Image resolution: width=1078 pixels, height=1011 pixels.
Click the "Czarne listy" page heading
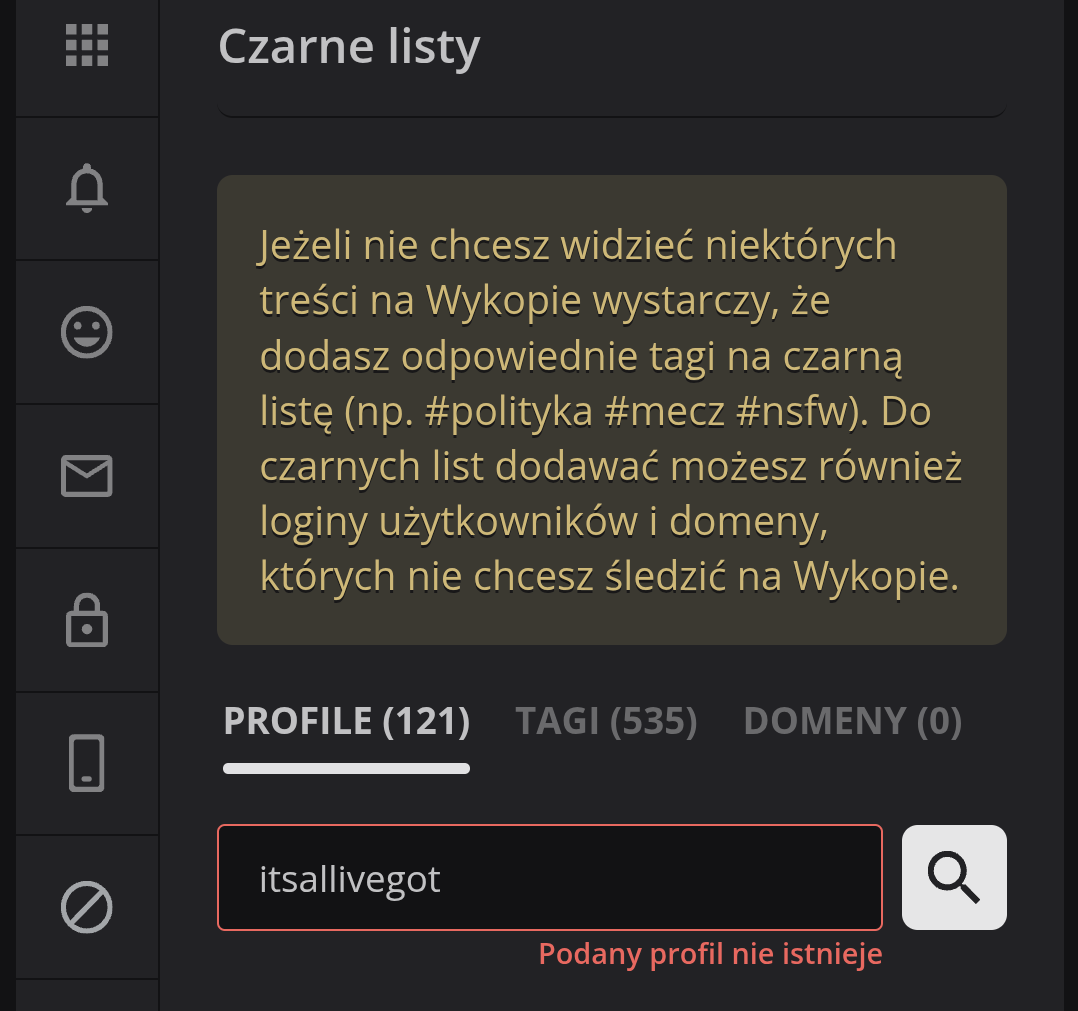point(349,47)
